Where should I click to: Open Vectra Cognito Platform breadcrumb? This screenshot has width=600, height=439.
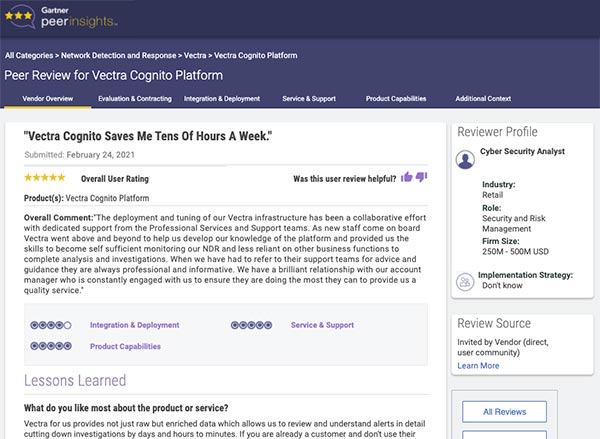click(x=256, y=55)
